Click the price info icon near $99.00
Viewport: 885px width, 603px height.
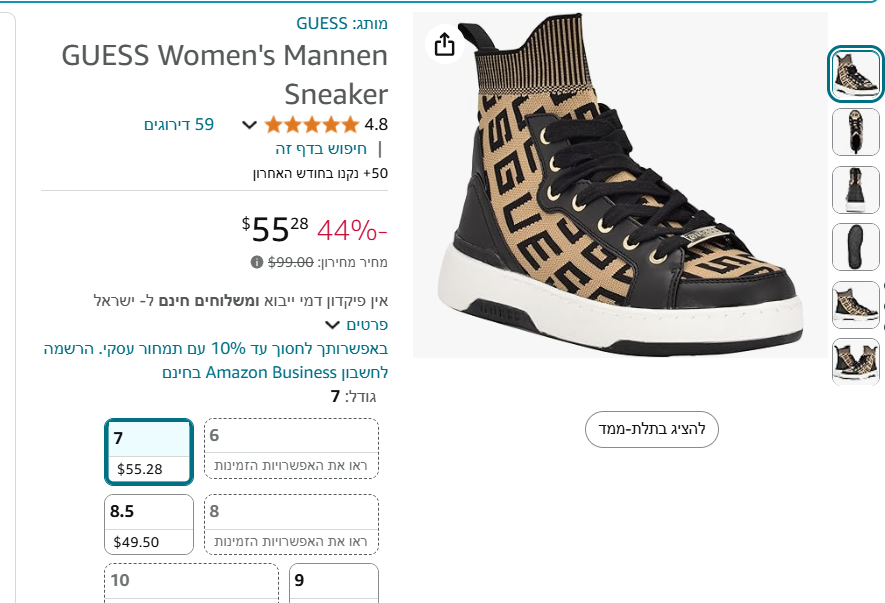pyautogui.click(x=257, y=262)
